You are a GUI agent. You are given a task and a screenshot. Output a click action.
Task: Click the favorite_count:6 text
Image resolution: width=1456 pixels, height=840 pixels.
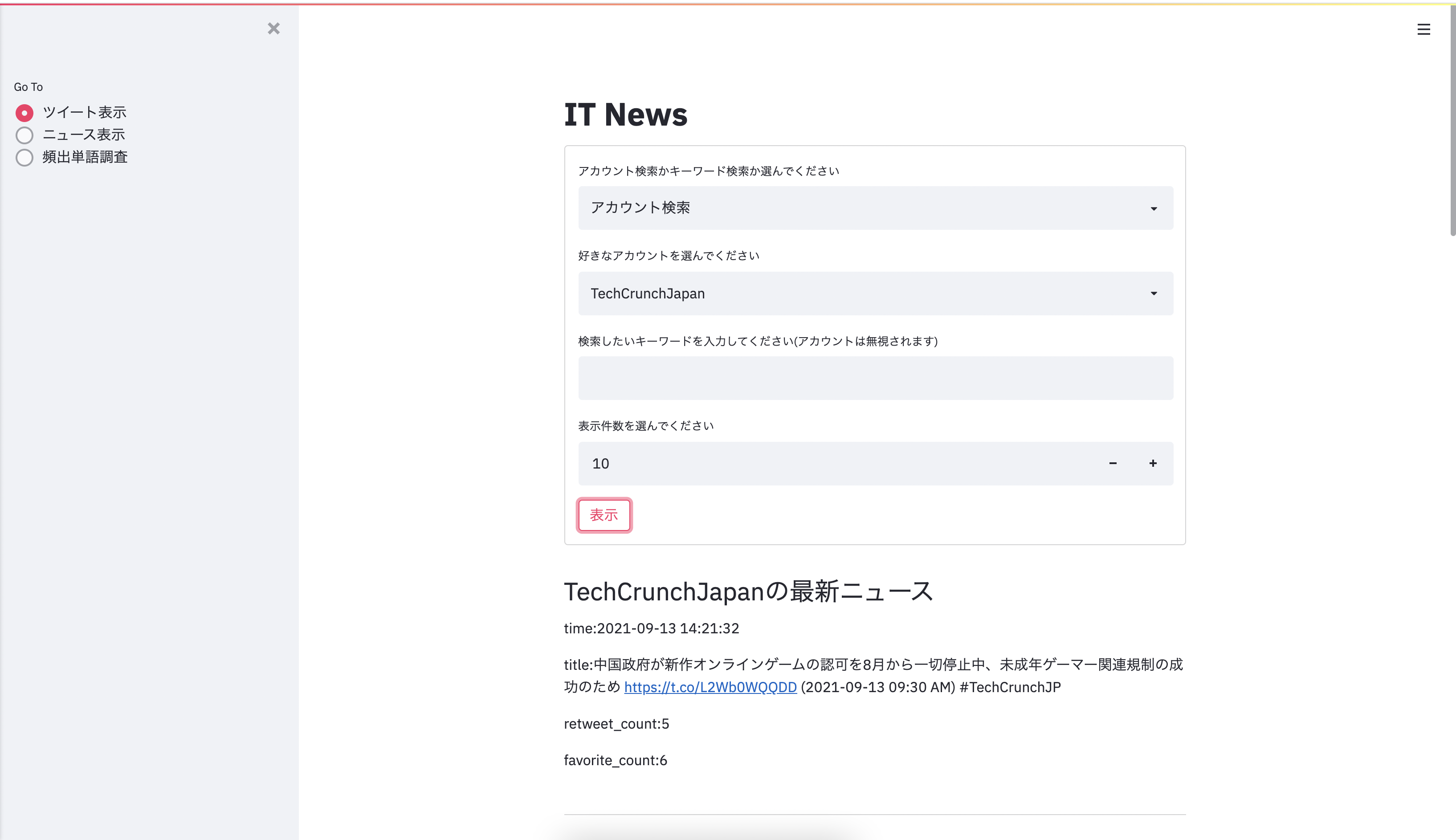(x=615, y=760)
